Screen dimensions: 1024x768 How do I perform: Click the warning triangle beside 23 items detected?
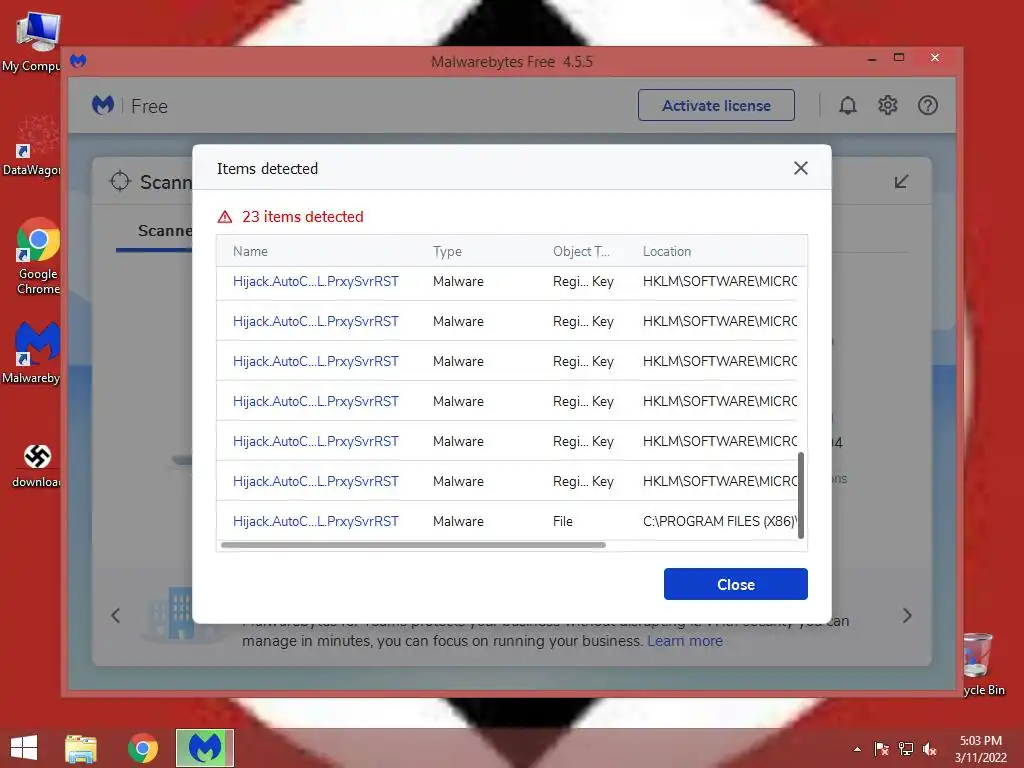pos(225,217)
